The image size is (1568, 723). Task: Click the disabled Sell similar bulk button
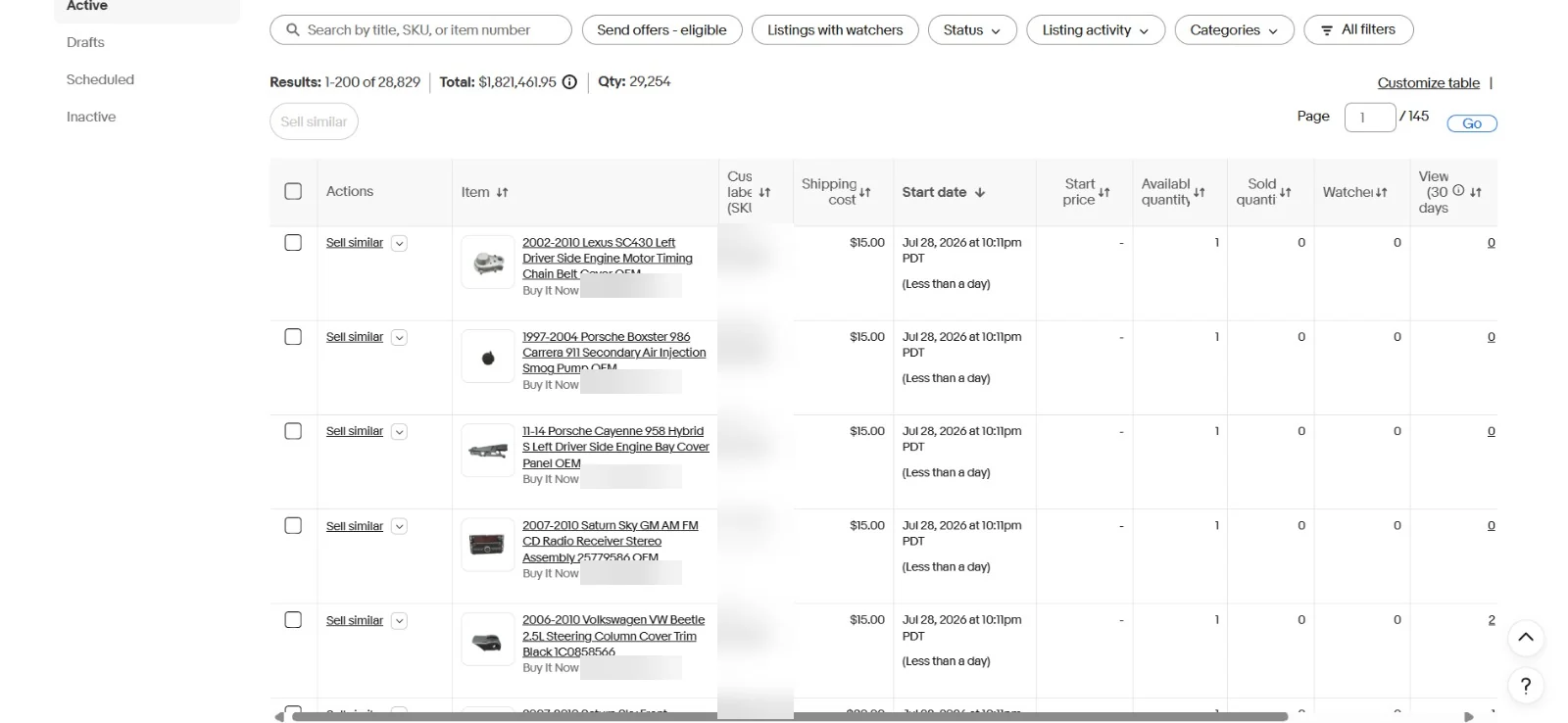click(314, 122)
